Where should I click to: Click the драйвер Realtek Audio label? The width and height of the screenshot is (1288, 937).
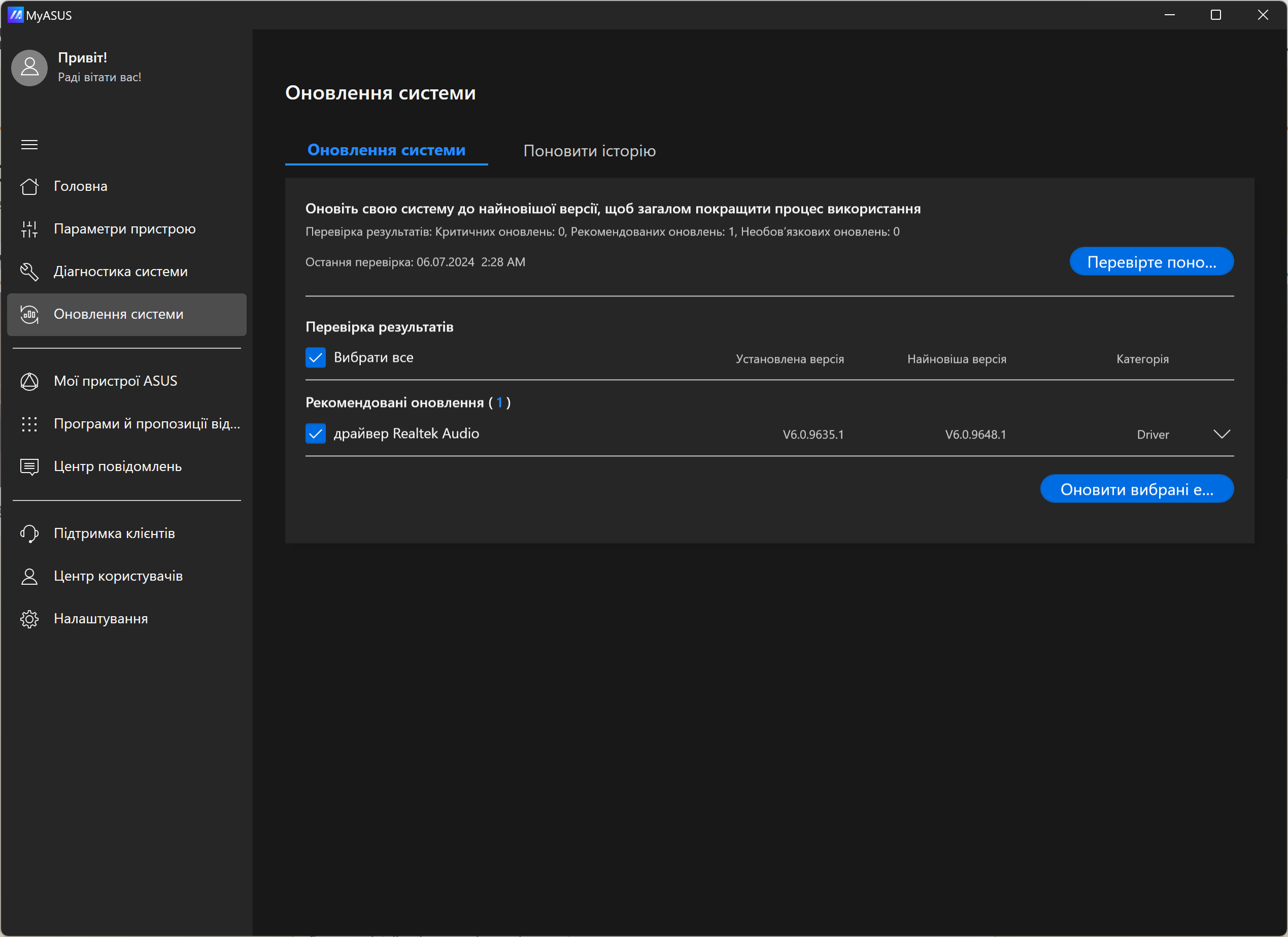[x=406, y=434]
